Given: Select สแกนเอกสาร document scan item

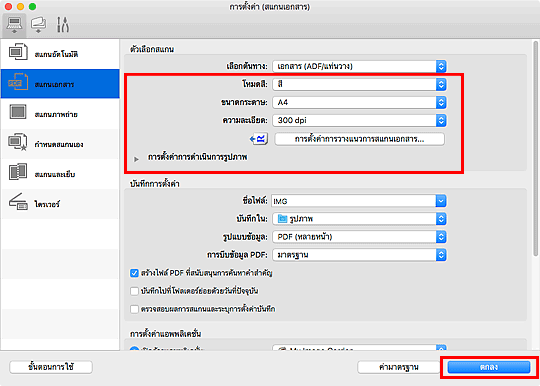Looking at the screenshot, I should pos(60,84).
